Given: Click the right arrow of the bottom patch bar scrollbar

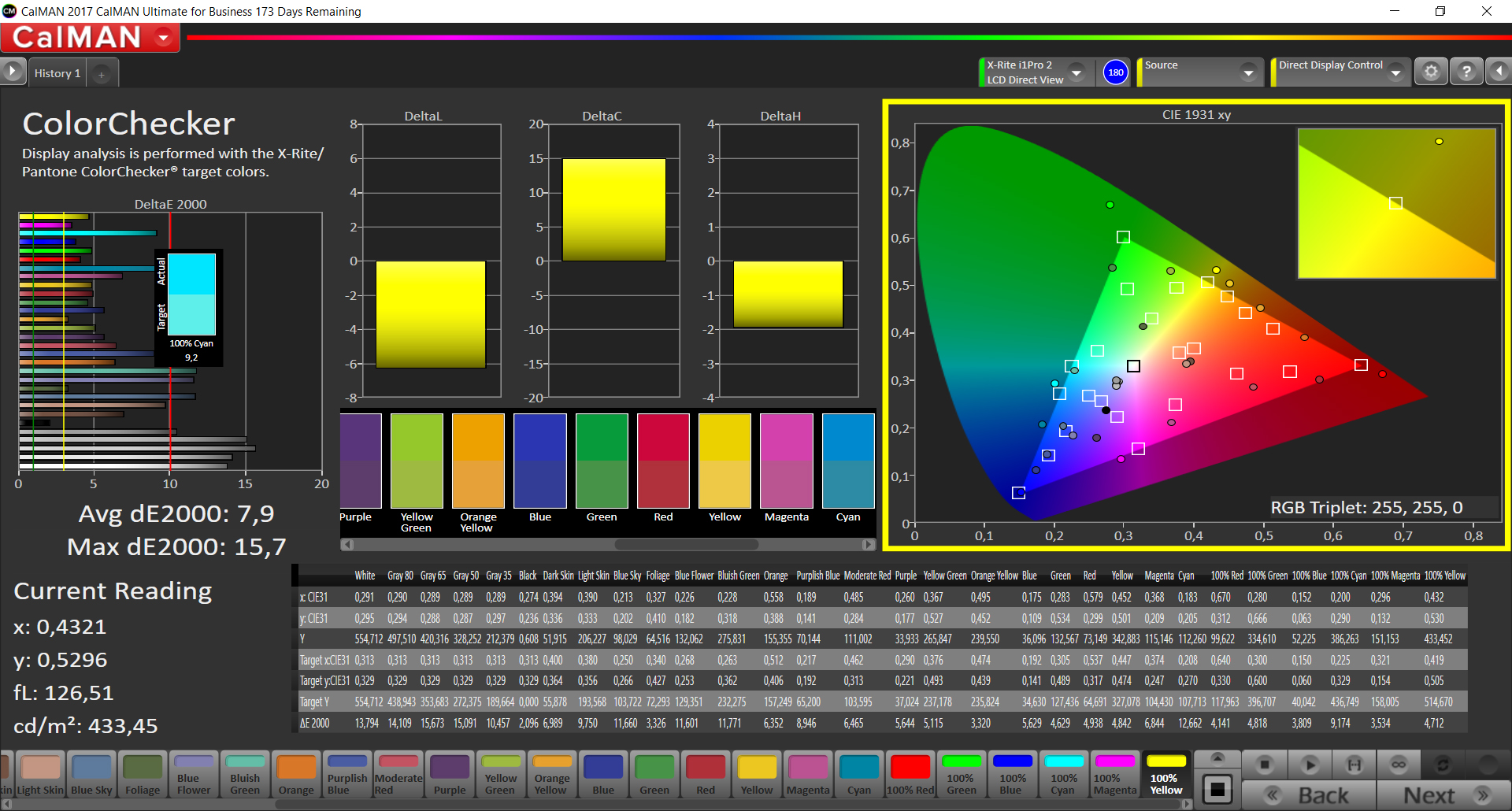Looking at the screenshot, I should point(1187,804).
